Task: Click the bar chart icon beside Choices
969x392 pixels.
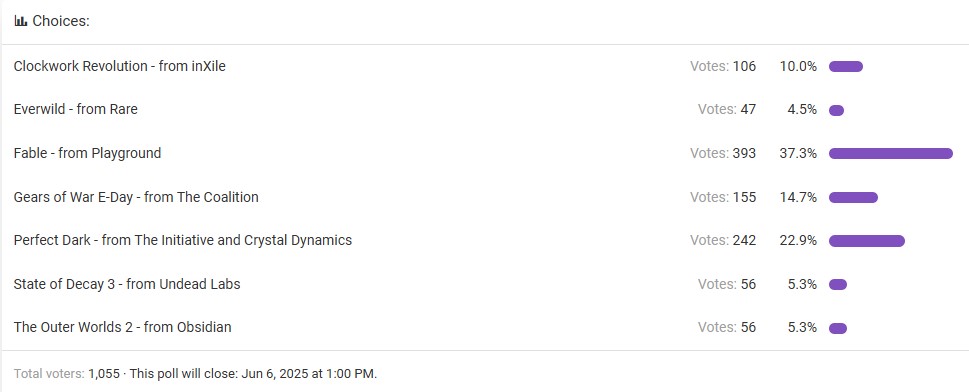Action: [20, 21]
